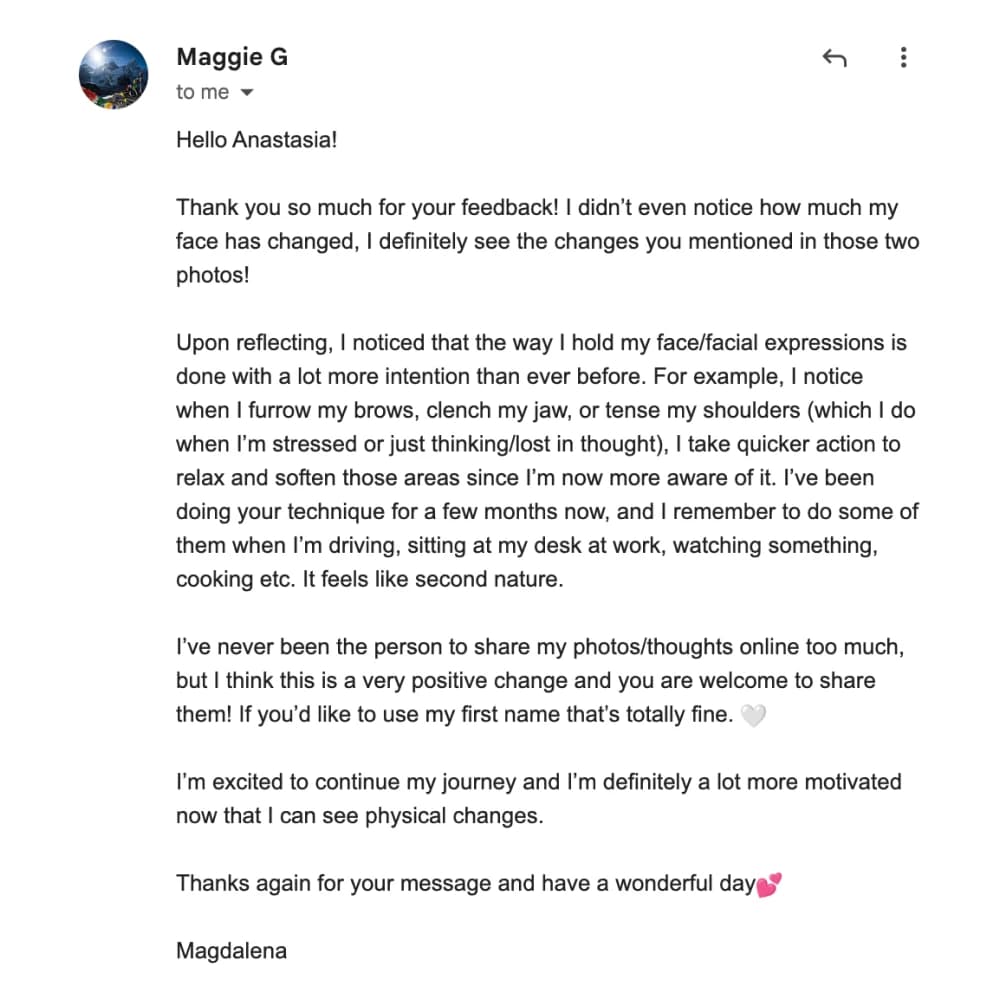The width and height of the screenshot is (1000, 1000).
Task: Click the 'Thanks again for your message' line
Action: point(465,884)
